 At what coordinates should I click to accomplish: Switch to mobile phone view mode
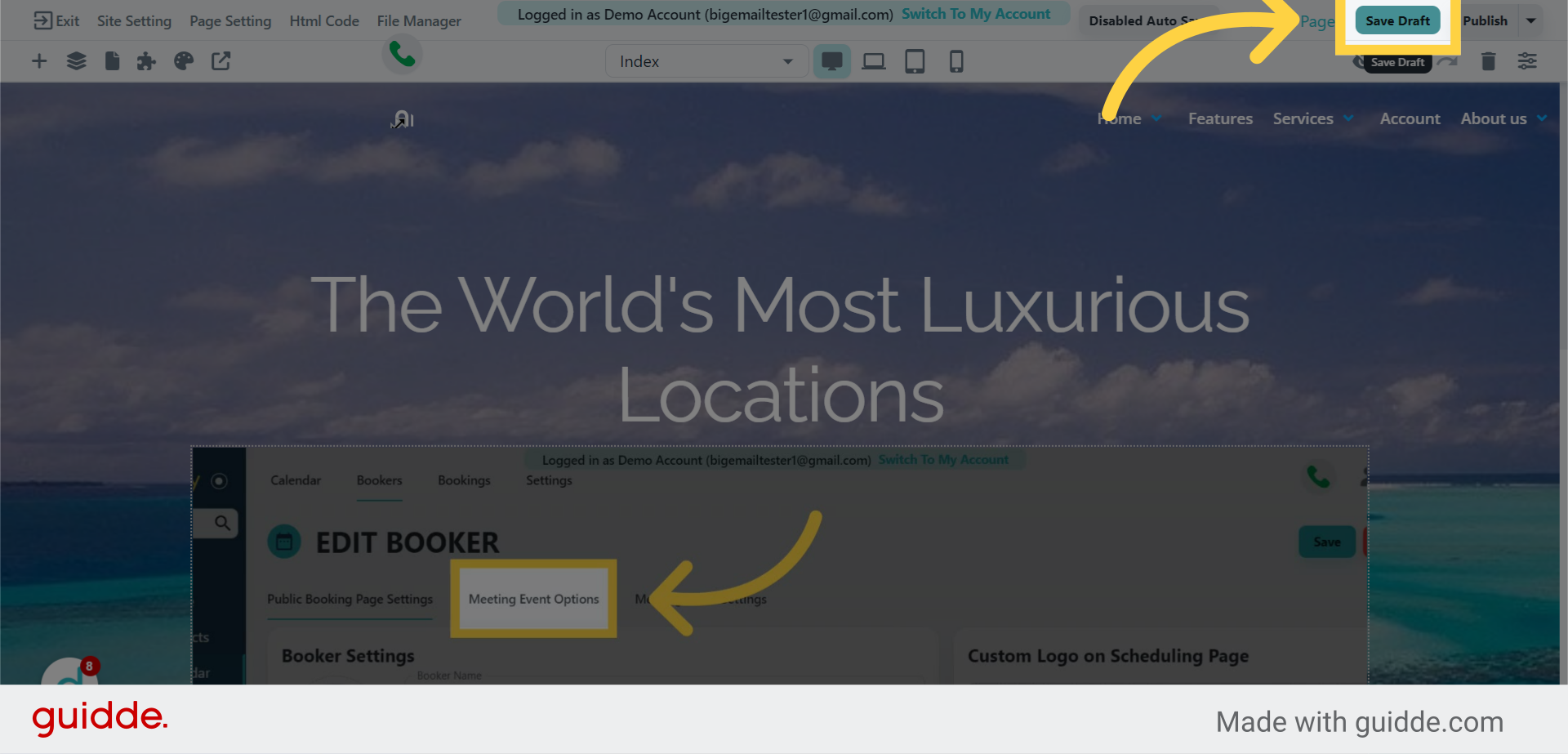click(x=955, y=61)
